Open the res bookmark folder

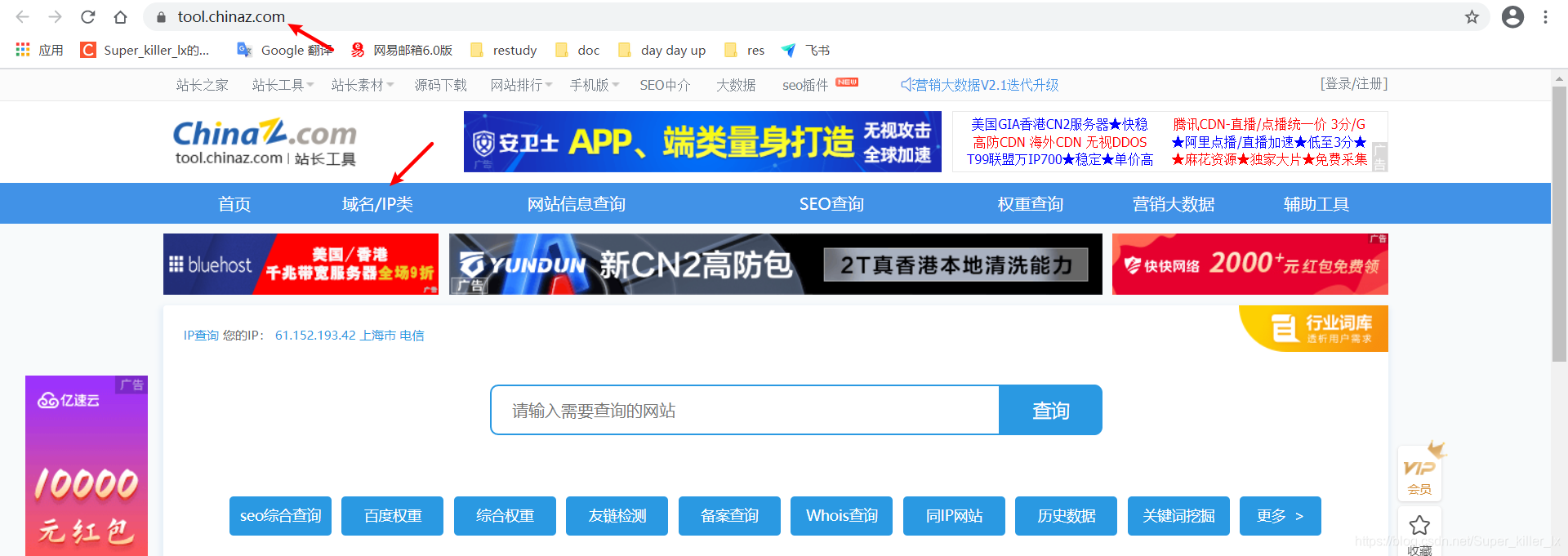745,50
